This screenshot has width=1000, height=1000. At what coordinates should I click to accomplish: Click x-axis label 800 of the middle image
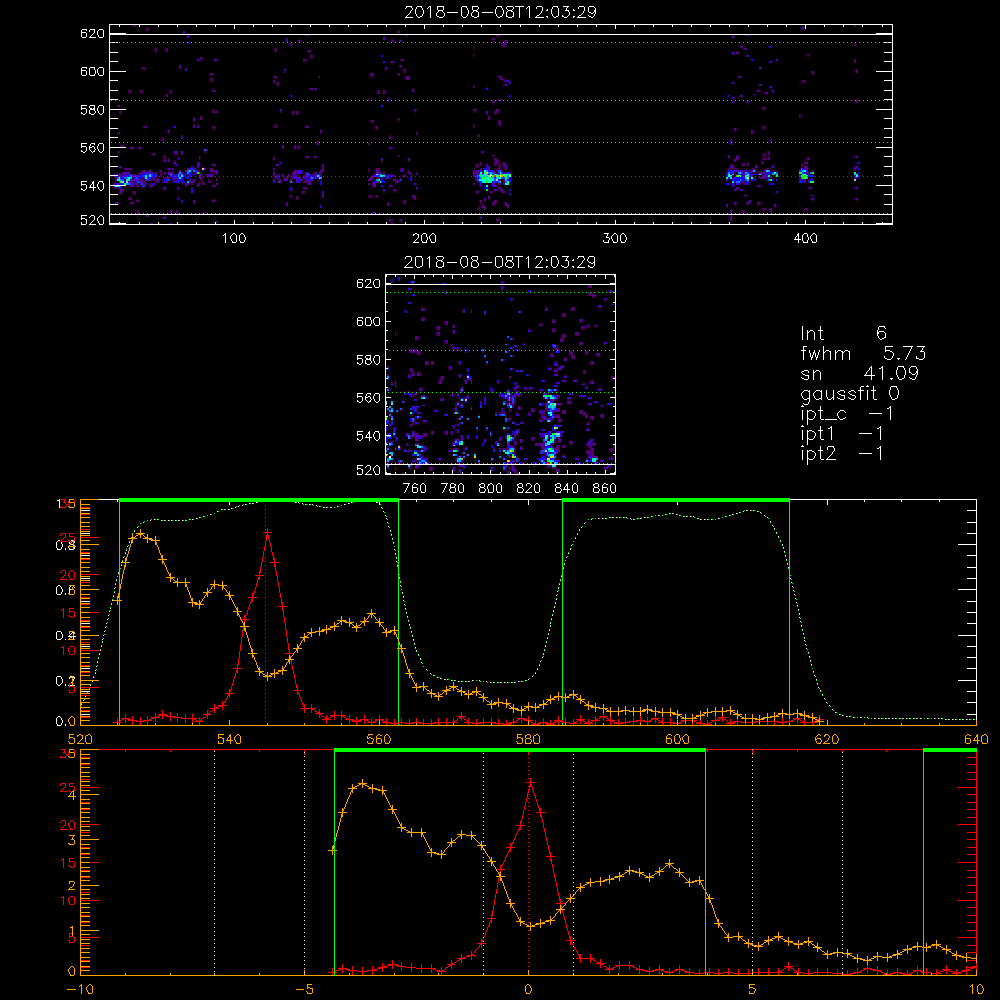click(490, 489)
